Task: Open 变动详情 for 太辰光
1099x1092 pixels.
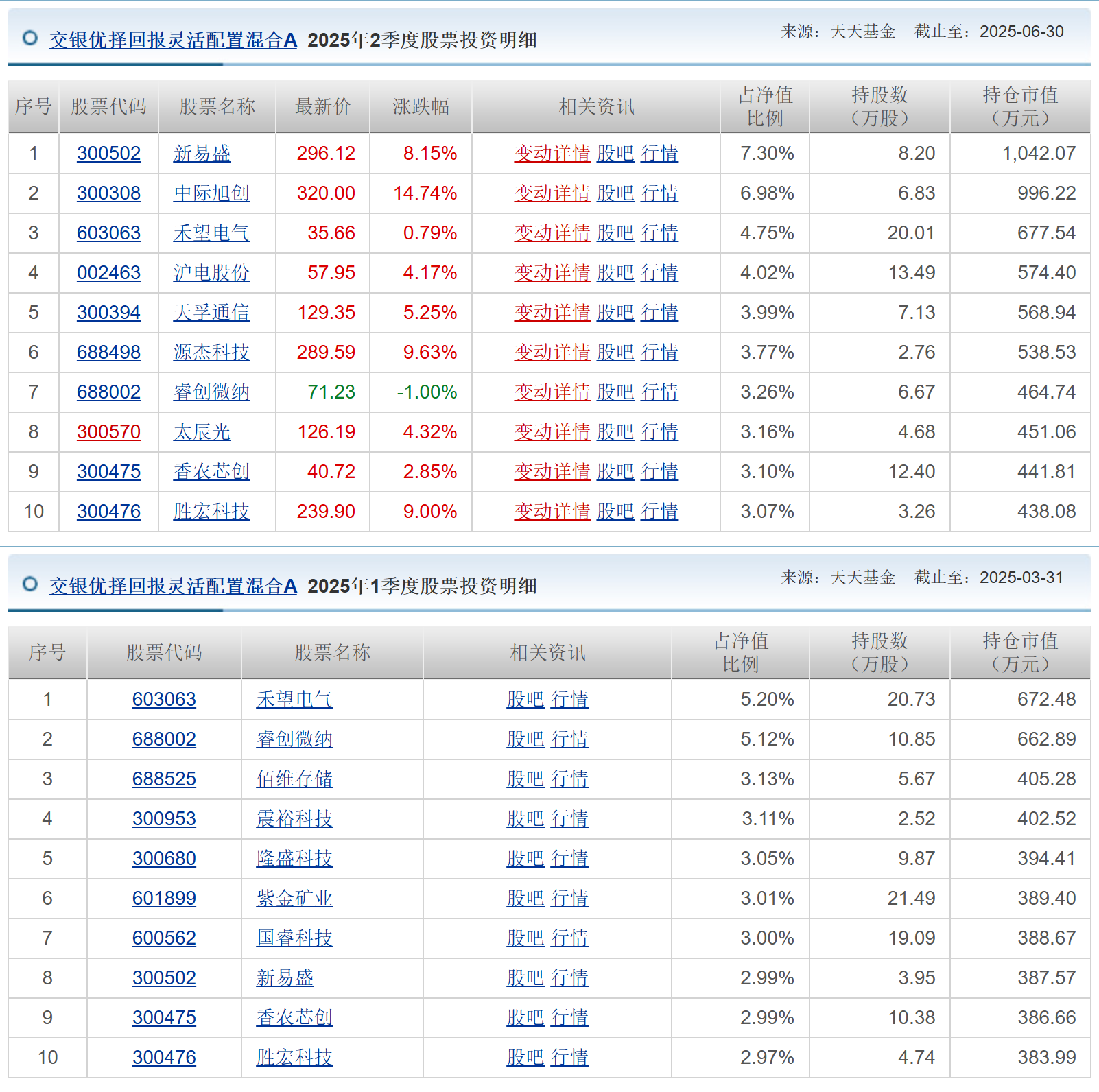Action: (x=552, y=432)
